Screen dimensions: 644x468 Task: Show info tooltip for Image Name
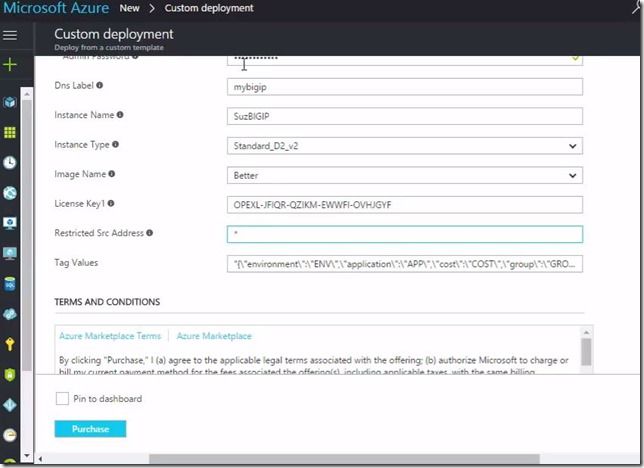point(112,174)
